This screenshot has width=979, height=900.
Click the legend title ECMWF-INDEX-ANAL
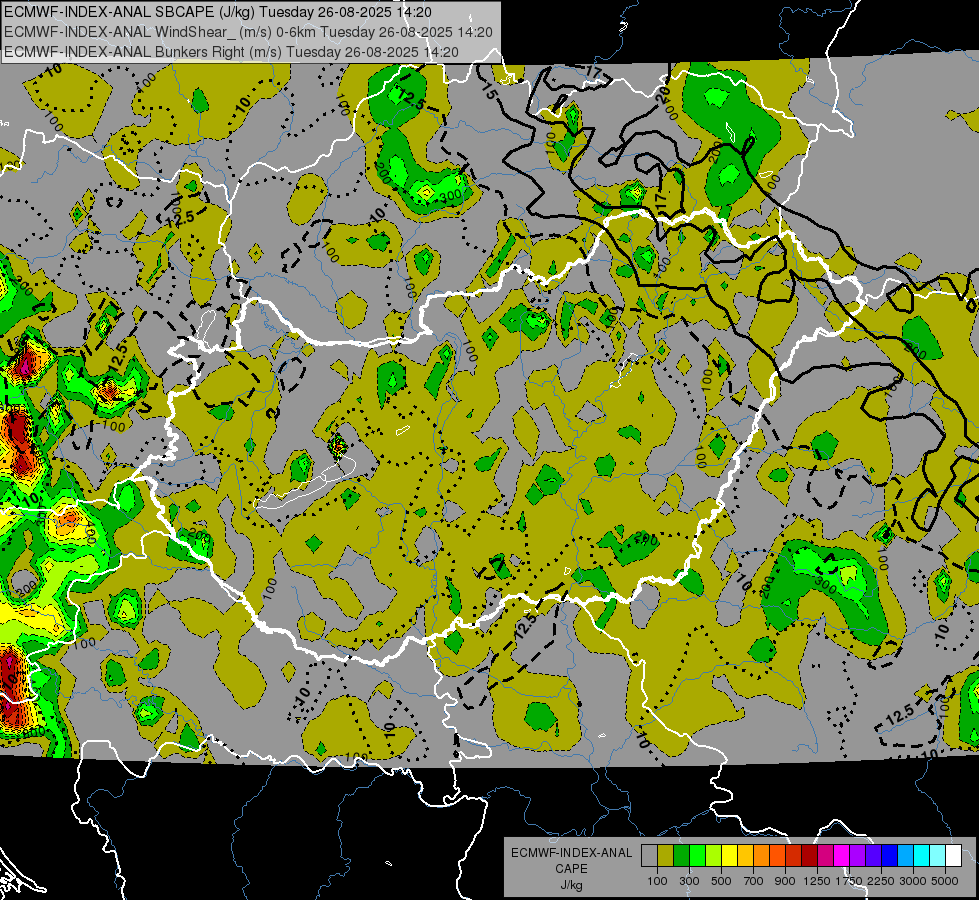571,853
